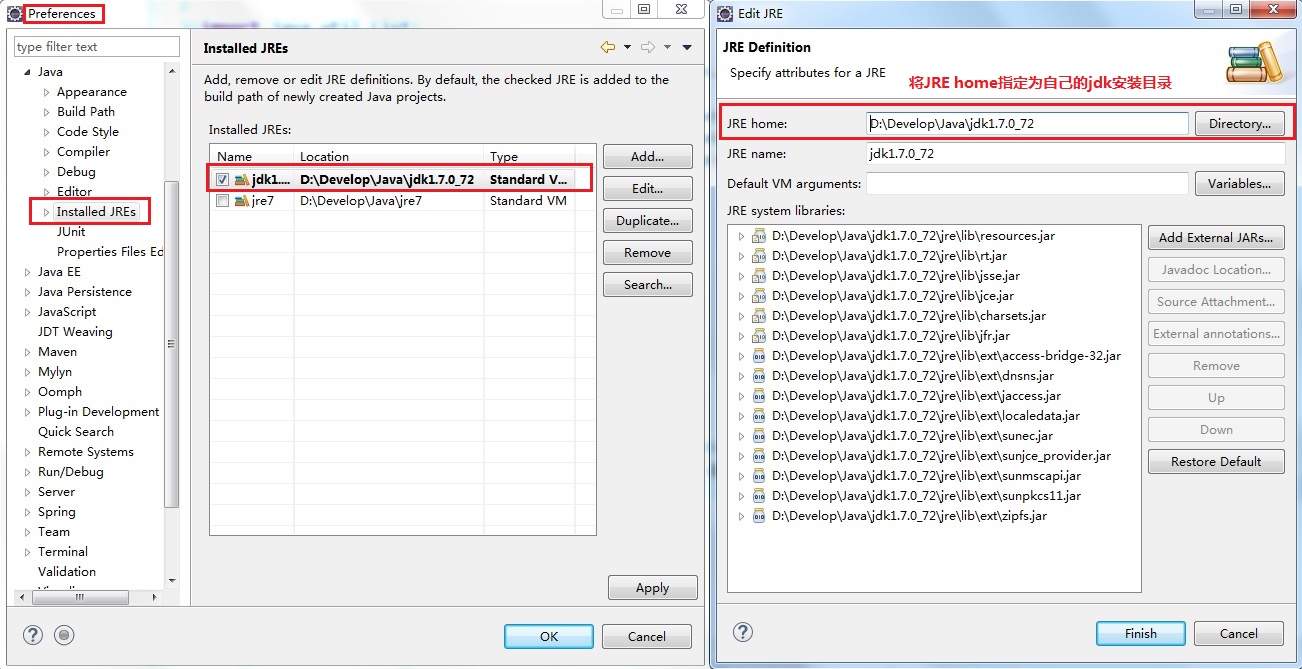Viewport: 1302px width, 669px height.
Task: Expand the rt.jar library entry
Action: 741,256
